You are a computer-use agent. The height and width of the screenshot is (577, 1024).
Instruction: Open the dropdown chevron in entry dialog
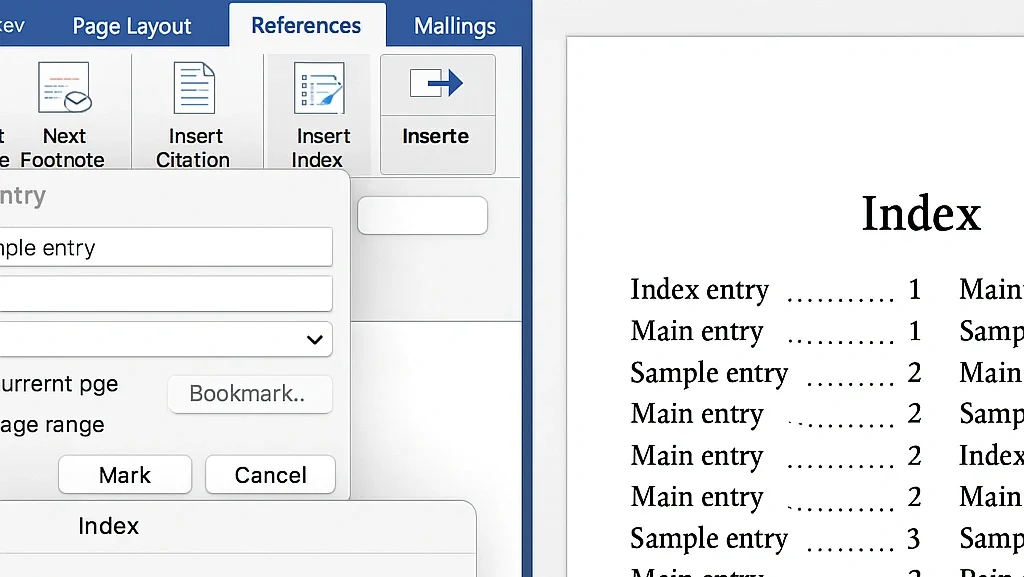click(314, 340)
